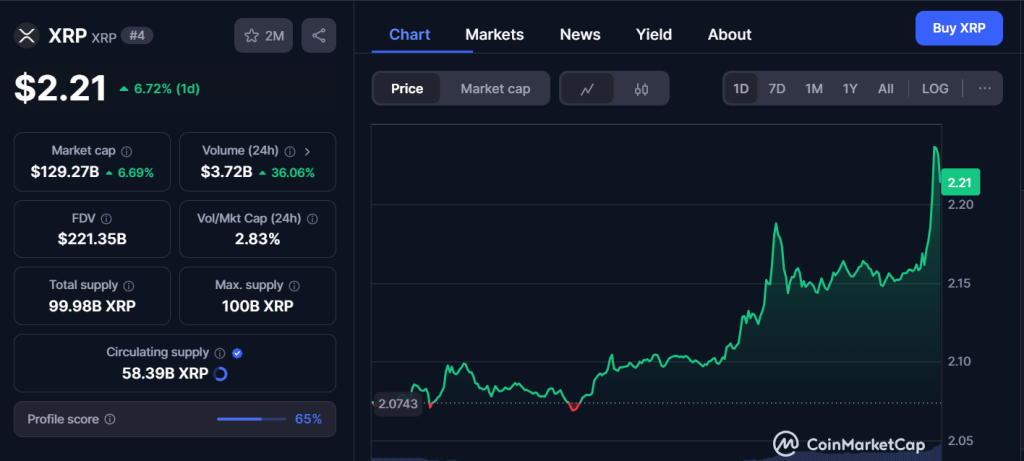Select All time range
Screen dimensions: 1024x461
[886, 89]
